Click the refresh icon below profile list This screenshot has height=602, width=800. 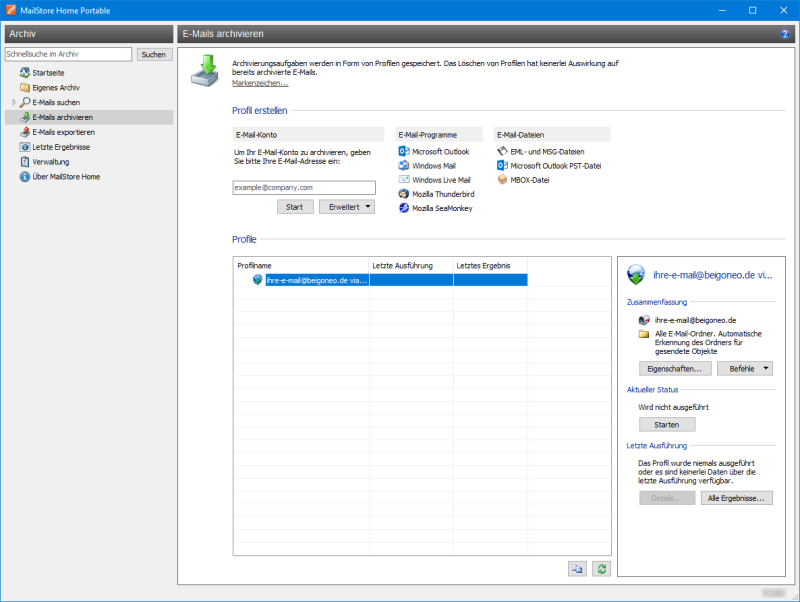coord(601,568)
